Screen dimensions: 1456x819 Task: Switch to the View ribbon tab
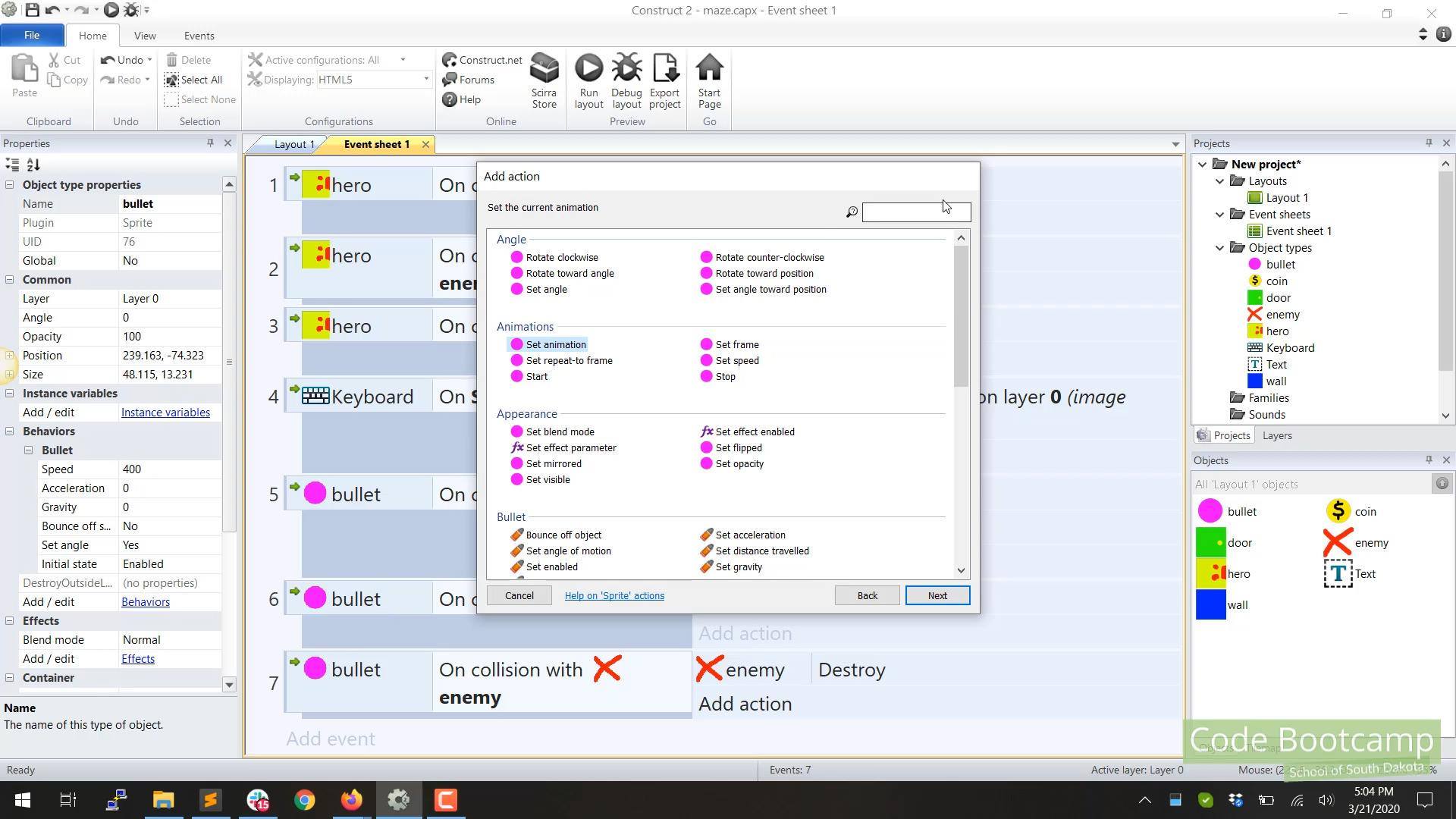[x=145, y=36]
